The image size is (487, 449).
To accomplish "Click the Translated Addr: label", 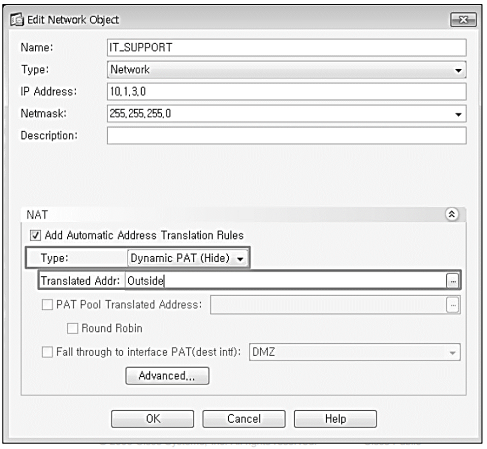I will tap(80, 281).
